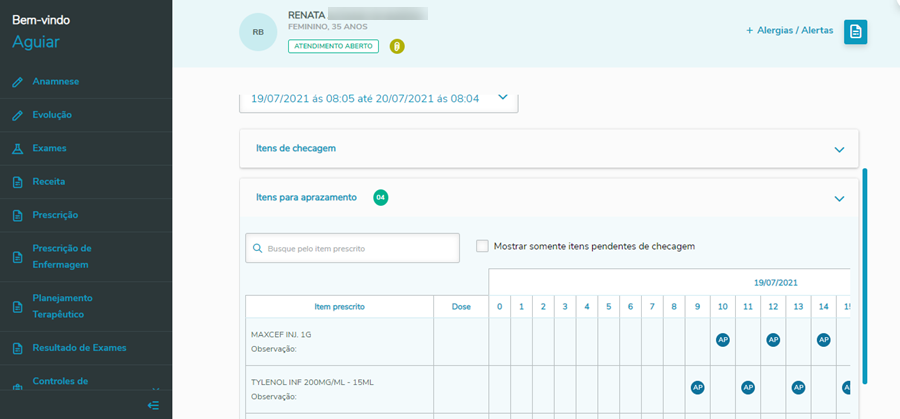900x419 pixels.
Task: Click the hour 0 column header
Action: 499,307
